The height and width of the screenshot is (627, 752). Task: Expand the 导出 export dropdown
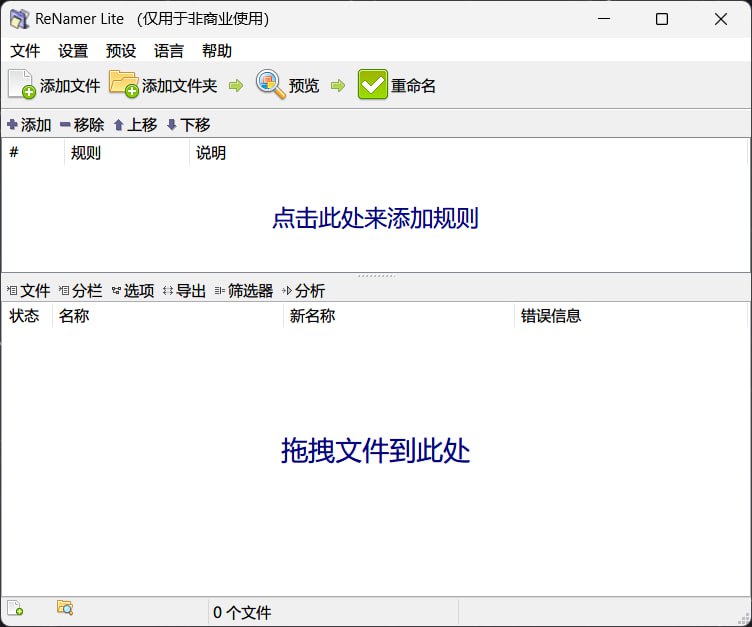click(185, 290)
